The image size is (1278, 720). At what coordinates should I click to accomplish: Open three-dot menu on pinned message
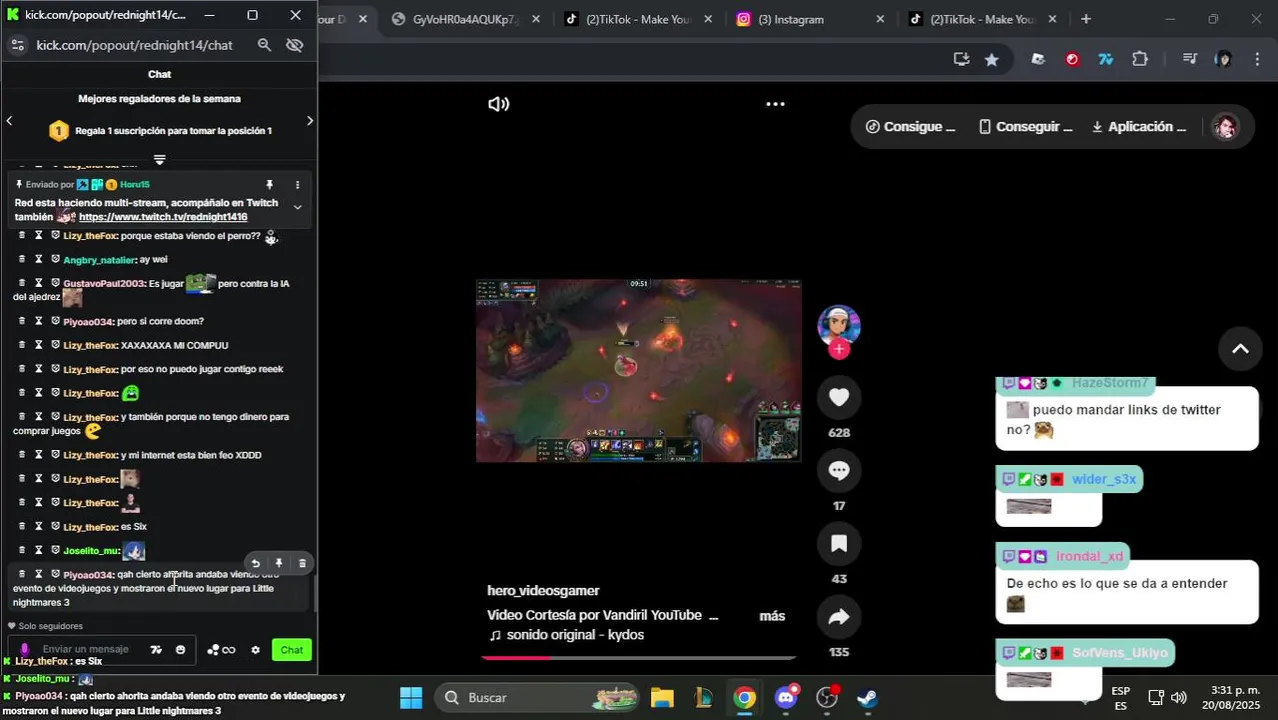[297, 185]
